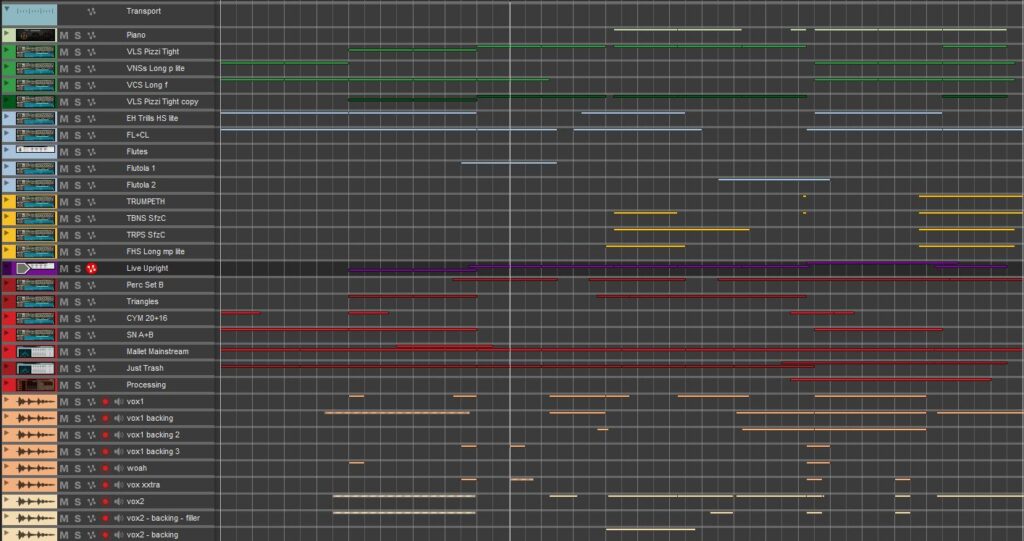1024x541 pixels.
Task: Select the Transport track icon
Action: click(x=35, y=12)
